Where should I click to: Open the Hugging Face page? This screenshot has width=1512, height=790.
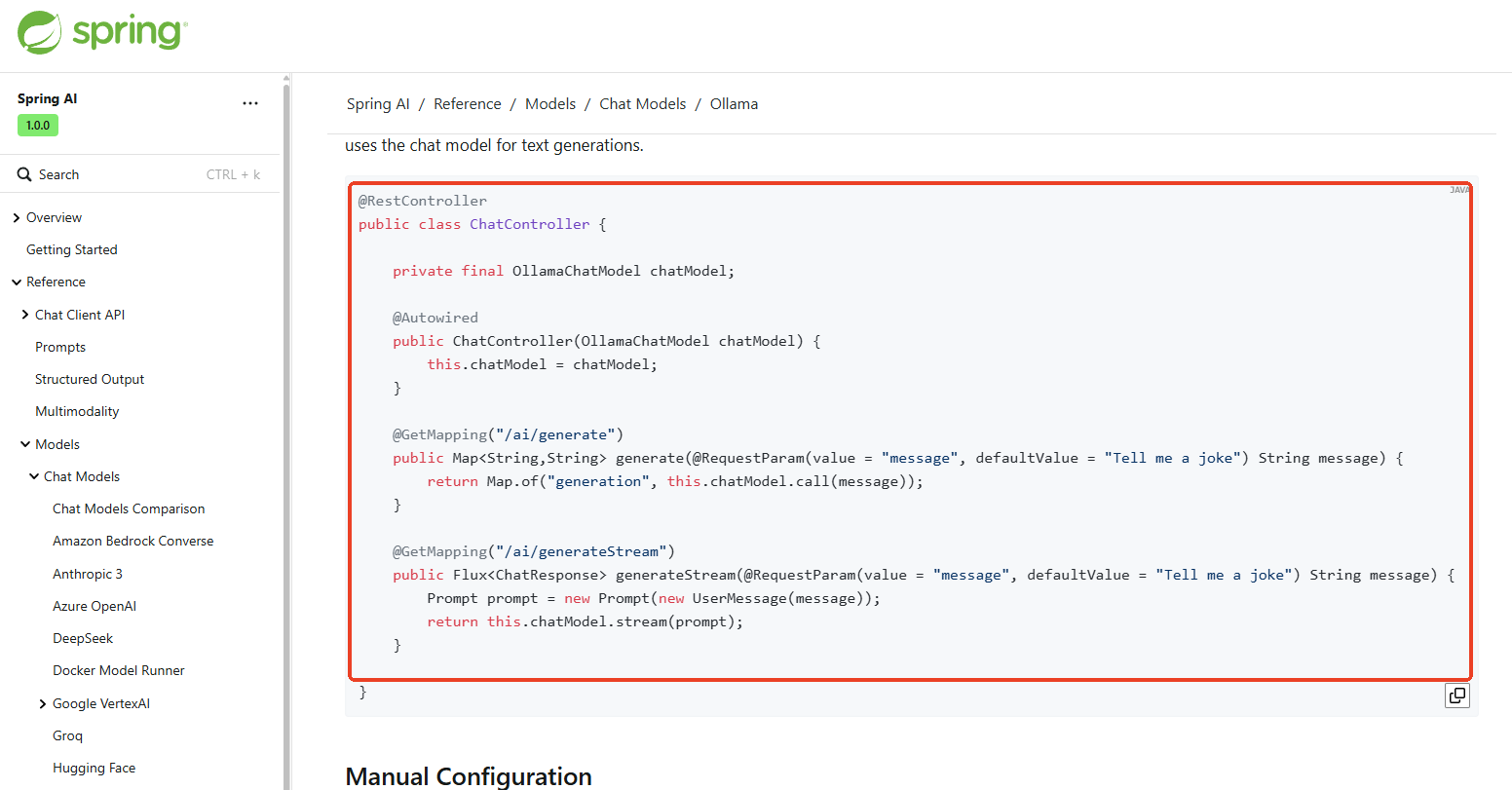[94, 768]
